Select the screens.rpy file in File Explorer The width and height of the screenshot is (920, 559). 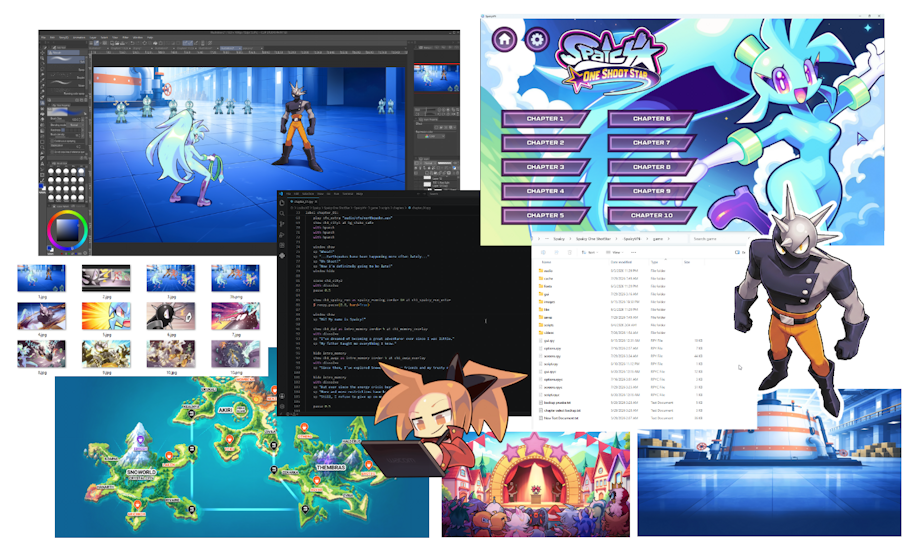click(x=550, y=356)
